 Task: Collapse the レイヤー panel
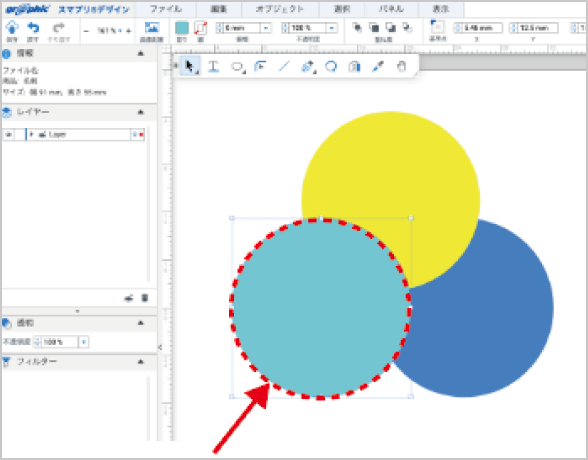pos(141,112)
